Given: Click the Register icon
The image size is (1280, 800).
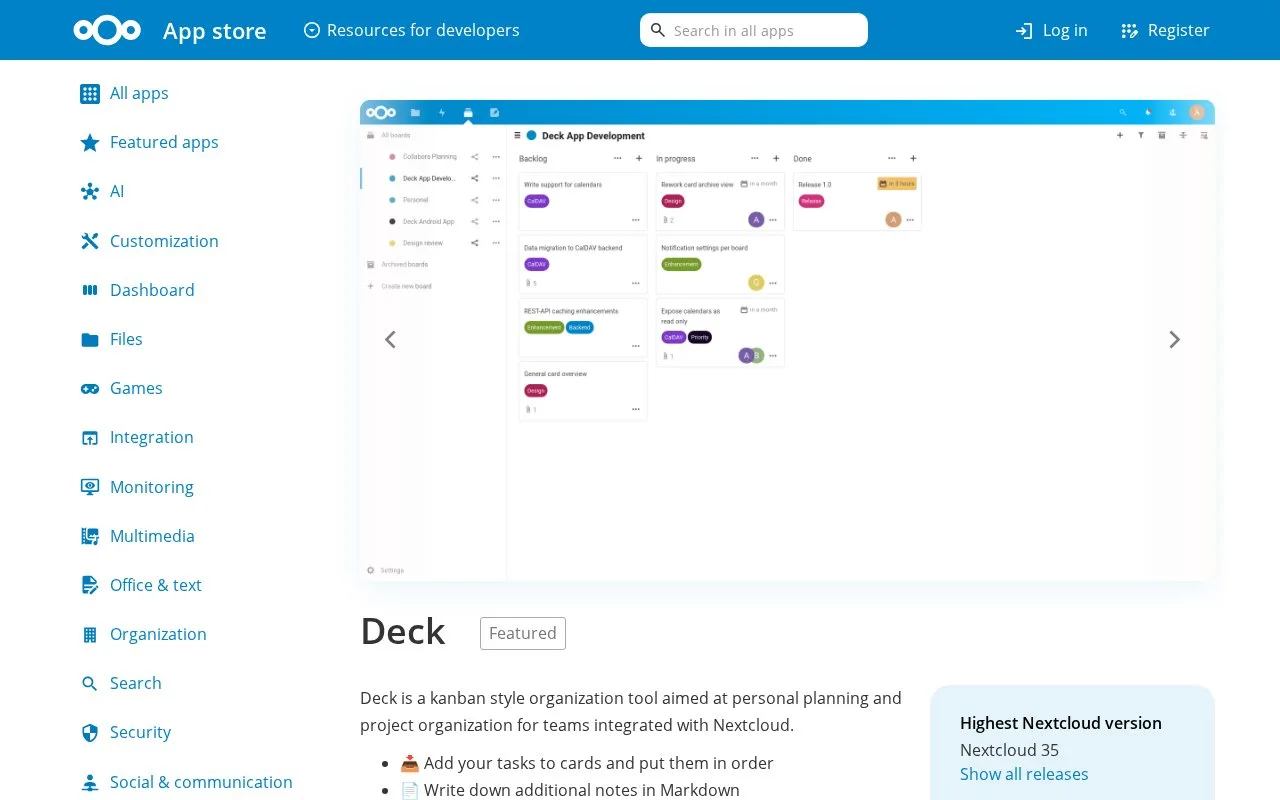Looking at the screenshot, I should coord(1130,31).
